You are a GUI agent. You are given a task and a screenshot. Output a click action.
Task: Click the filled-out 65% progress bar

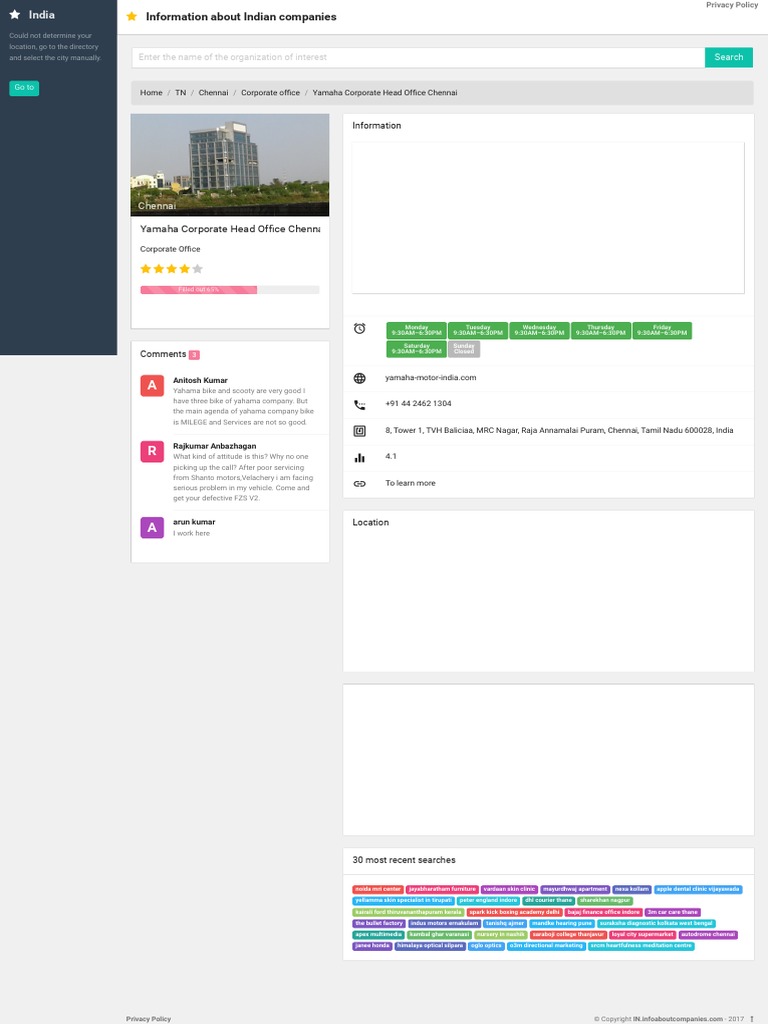[x=230, y=289]
